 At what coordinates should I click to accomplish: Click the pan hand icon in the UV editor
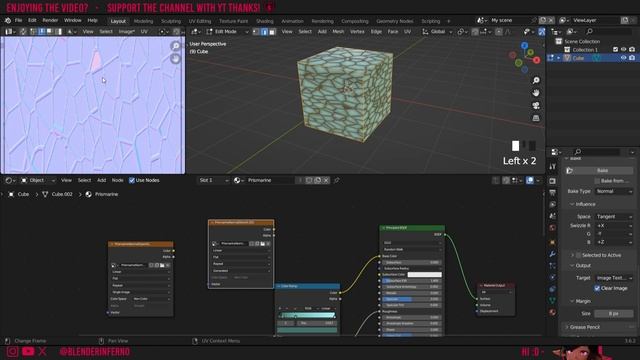click(x=176, y=59)
